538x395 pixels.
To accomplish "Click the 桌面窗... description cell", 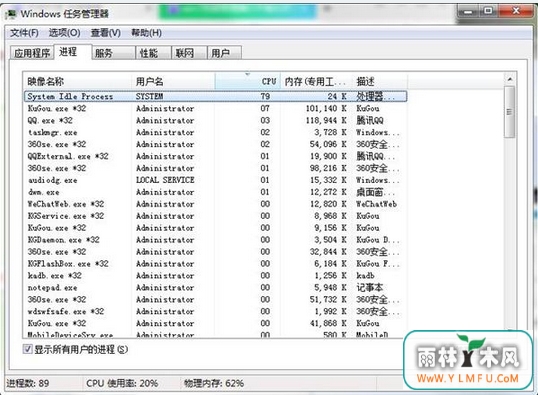I will coord(375,192).
